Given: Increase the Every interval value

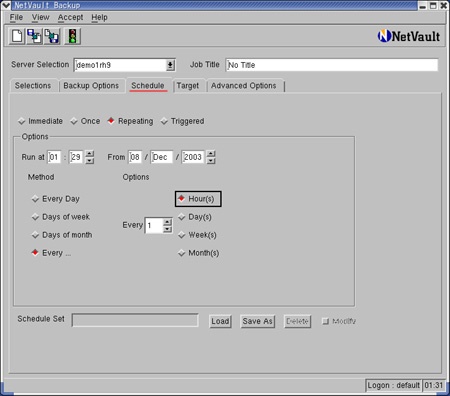Looking at the screenshot, I should [x=167, y=222].
